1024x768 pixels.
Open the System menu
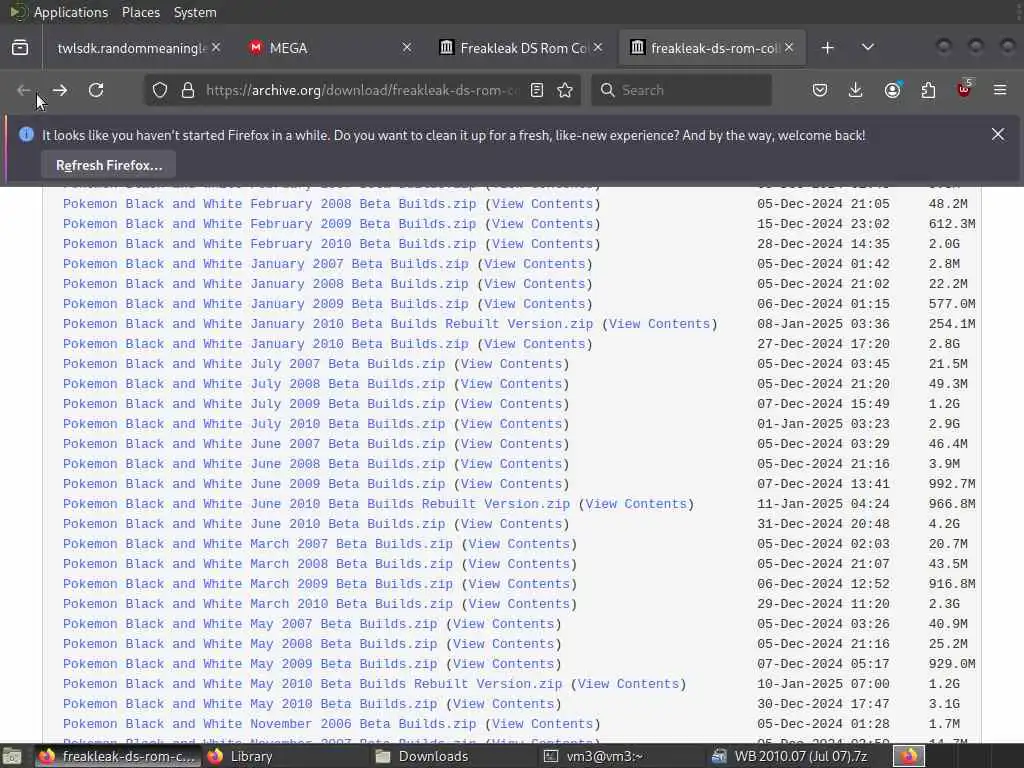(195, 12)
